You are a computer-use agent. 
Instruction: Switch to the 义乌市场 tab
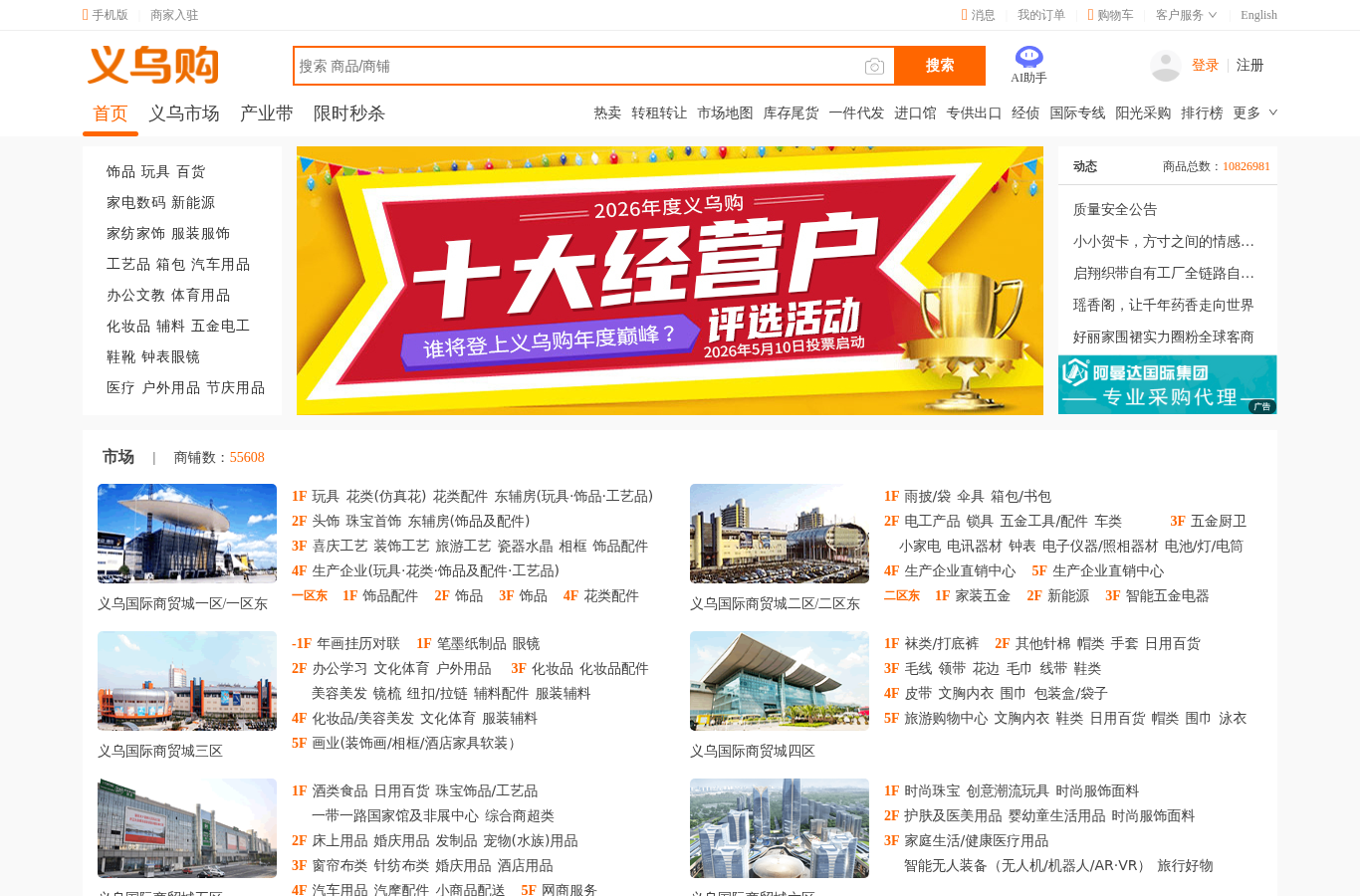point(184,113)
